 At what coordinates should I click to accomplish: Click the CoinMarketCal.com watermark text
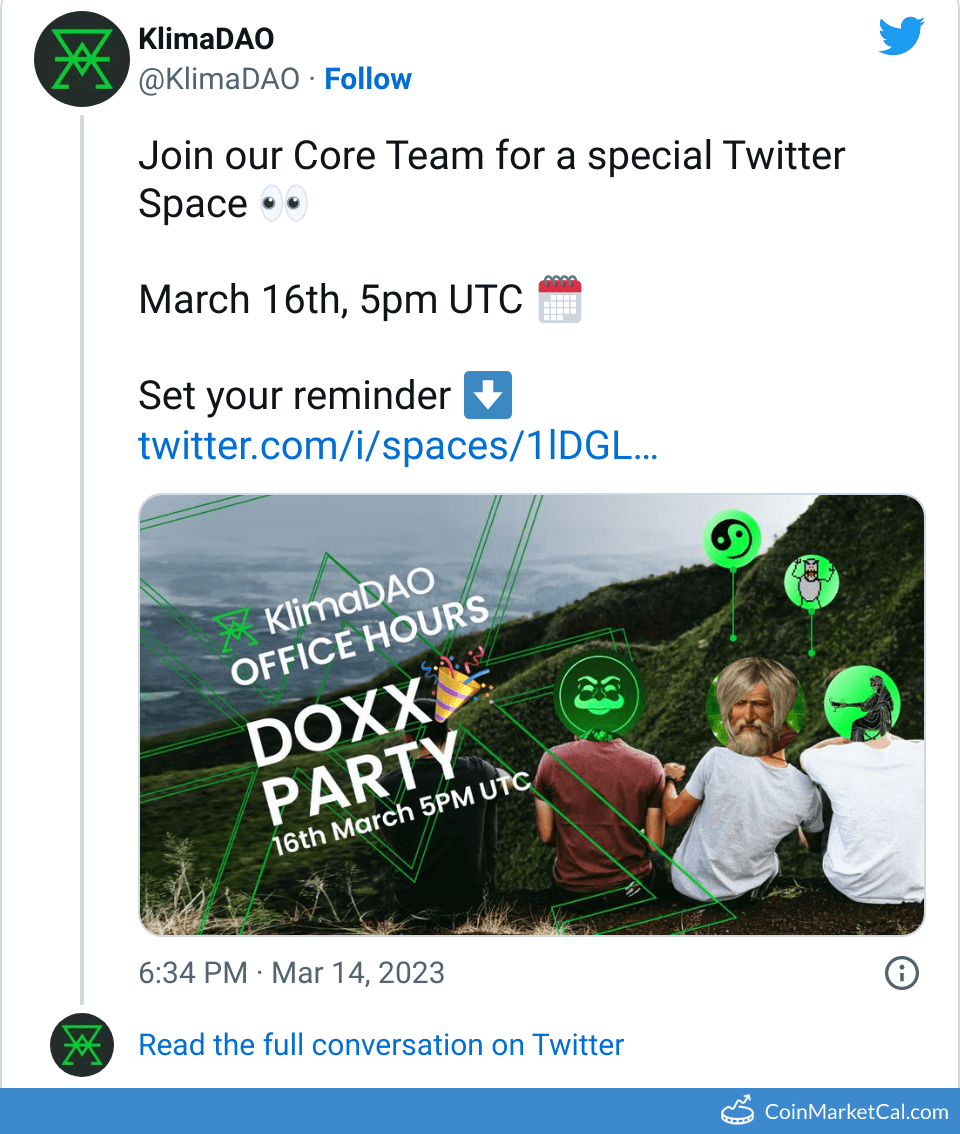point(856,1111)
